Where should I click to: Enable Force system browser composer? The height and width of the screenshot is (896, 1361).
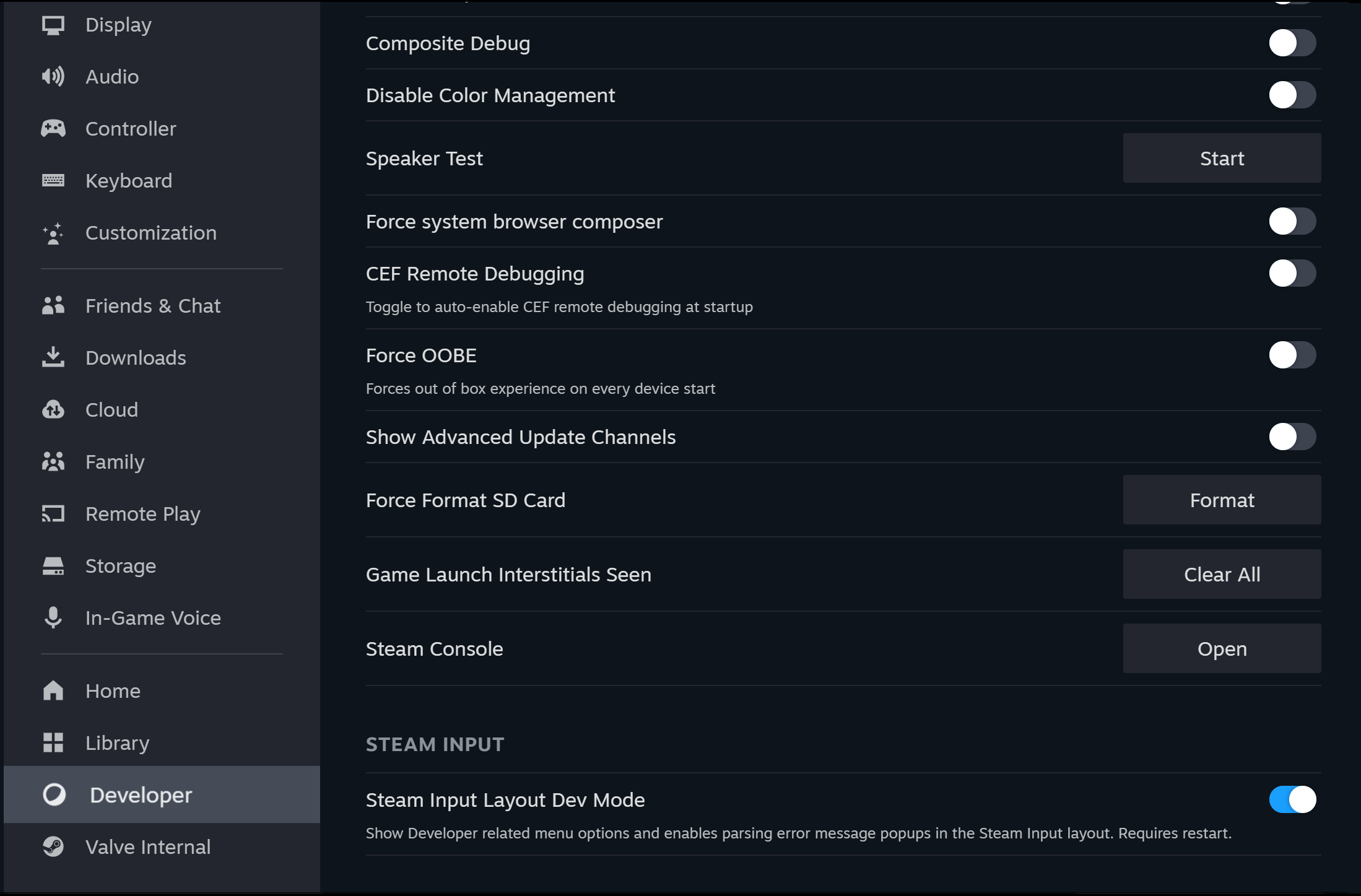click(1292, 222)
